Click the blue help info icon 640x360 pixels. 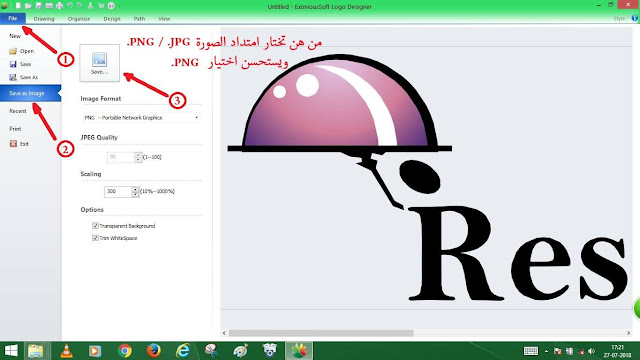click(x=635, y=18)
